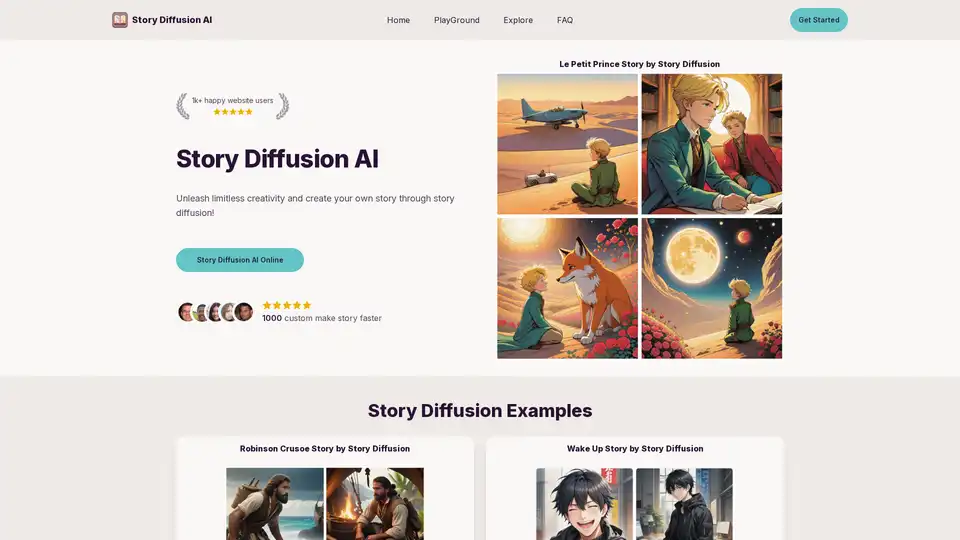This screenshot has height=540, width=960.
Task: Click the middle user avatar in the row
Action: (x=215, y=312)
